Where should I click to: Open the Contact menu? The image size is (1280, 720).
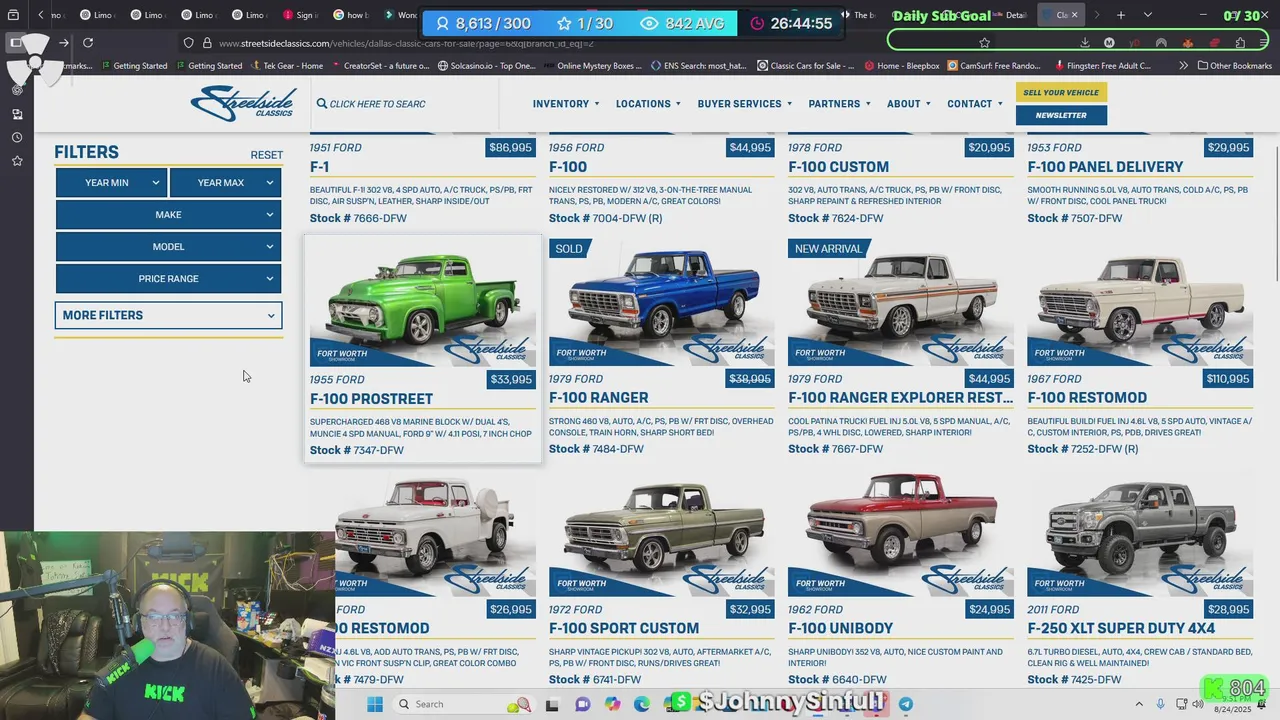click(975, 104)
